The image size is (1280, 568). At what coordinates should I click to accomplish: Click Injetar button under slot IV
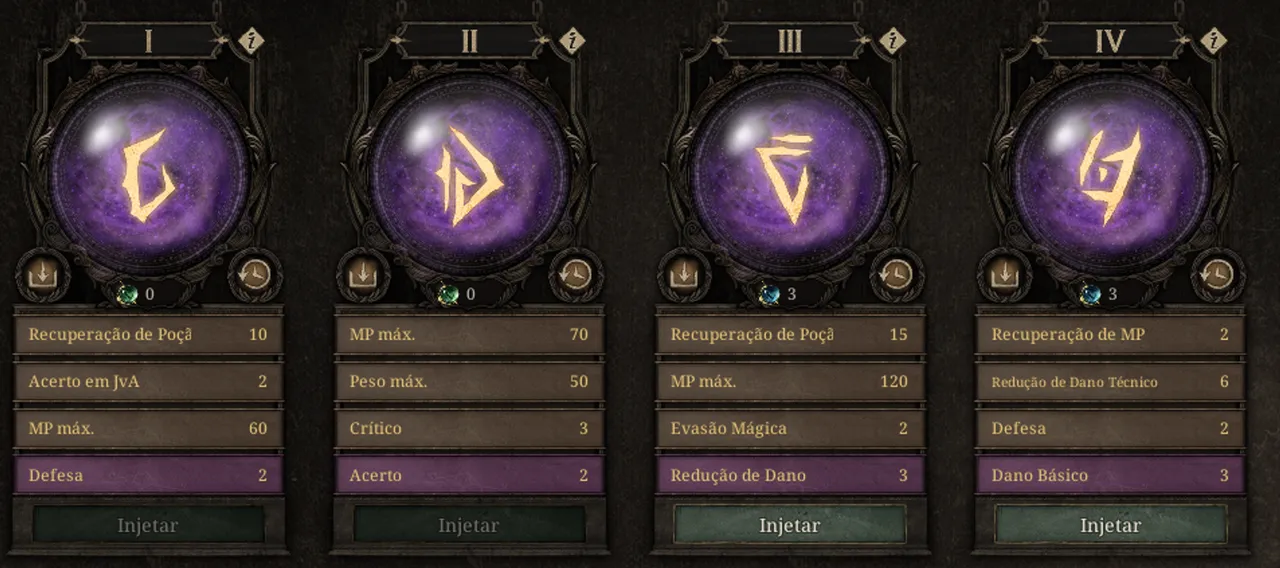[x=1111, y=525]
